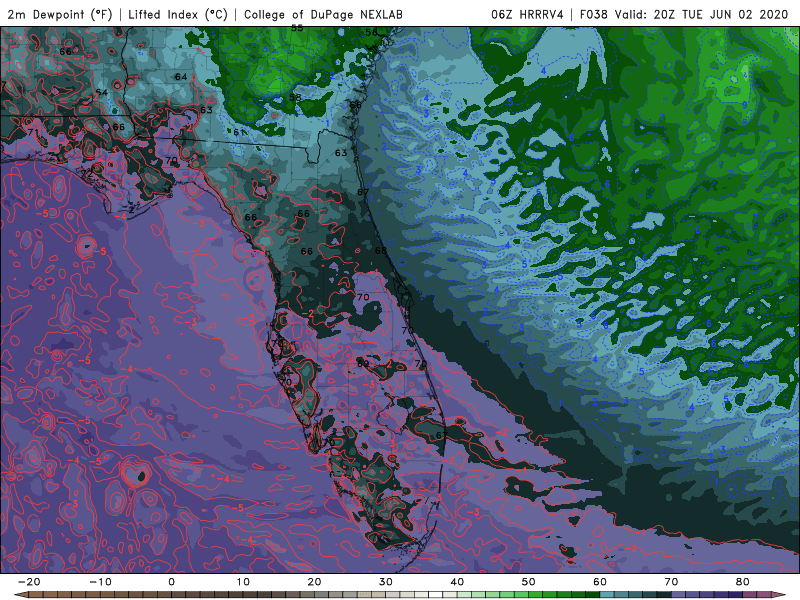
Task: Click the "58" dewpoint value on the map
Action: (x=295, y=97)
